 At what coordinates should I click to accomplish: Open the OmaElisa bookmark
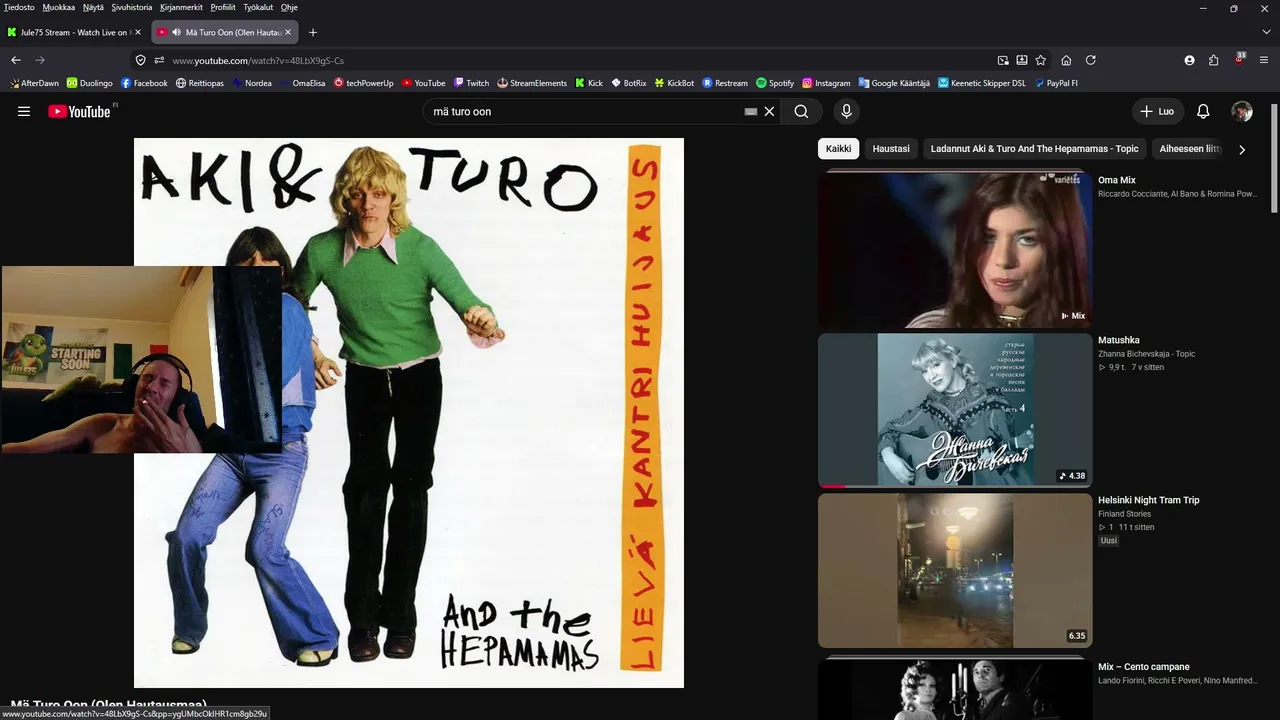point(303,83)
